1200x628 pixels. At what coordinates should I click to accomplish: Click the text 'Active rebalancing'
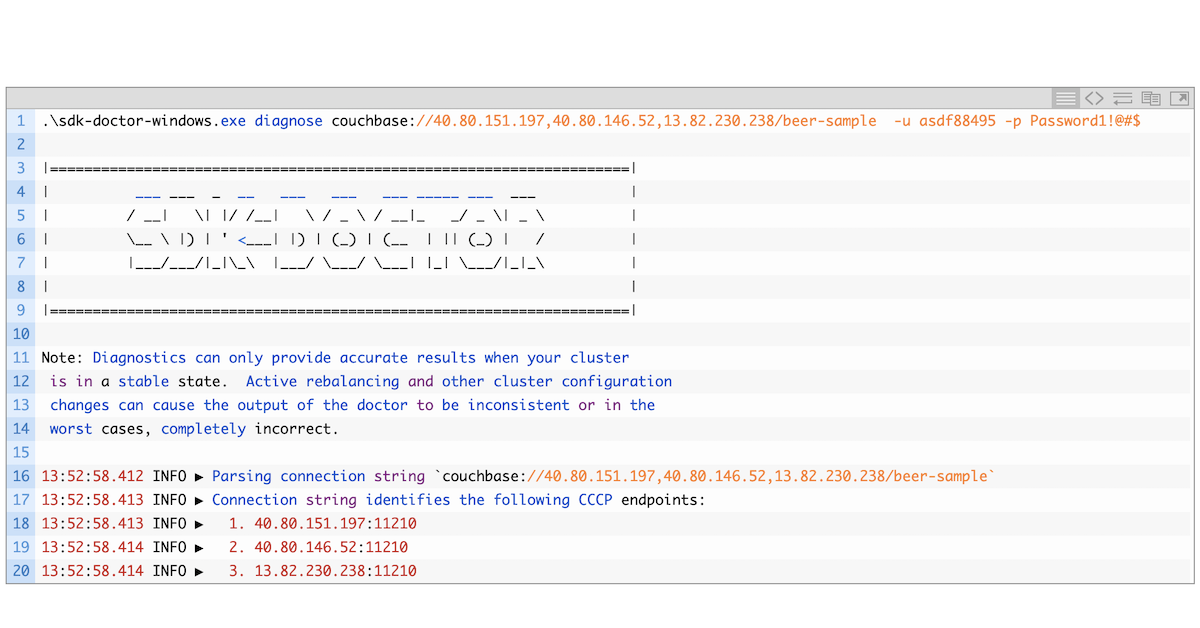pyautogui.click(x=322, y=381)
